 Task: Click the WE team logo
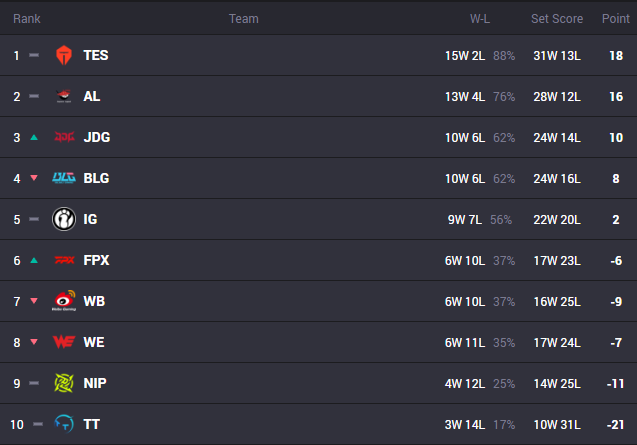click(x=64, y=342)
